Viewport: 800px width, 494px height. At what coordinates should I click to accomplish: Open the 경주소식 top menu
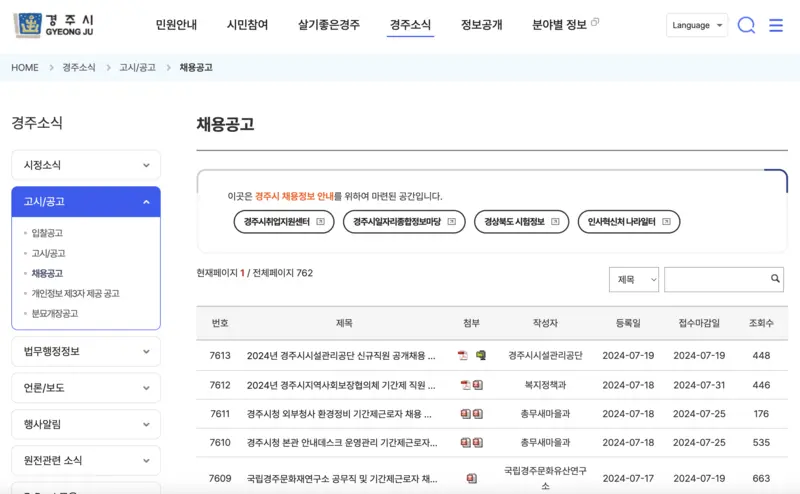pyautogui.click(x=410, y=24)
